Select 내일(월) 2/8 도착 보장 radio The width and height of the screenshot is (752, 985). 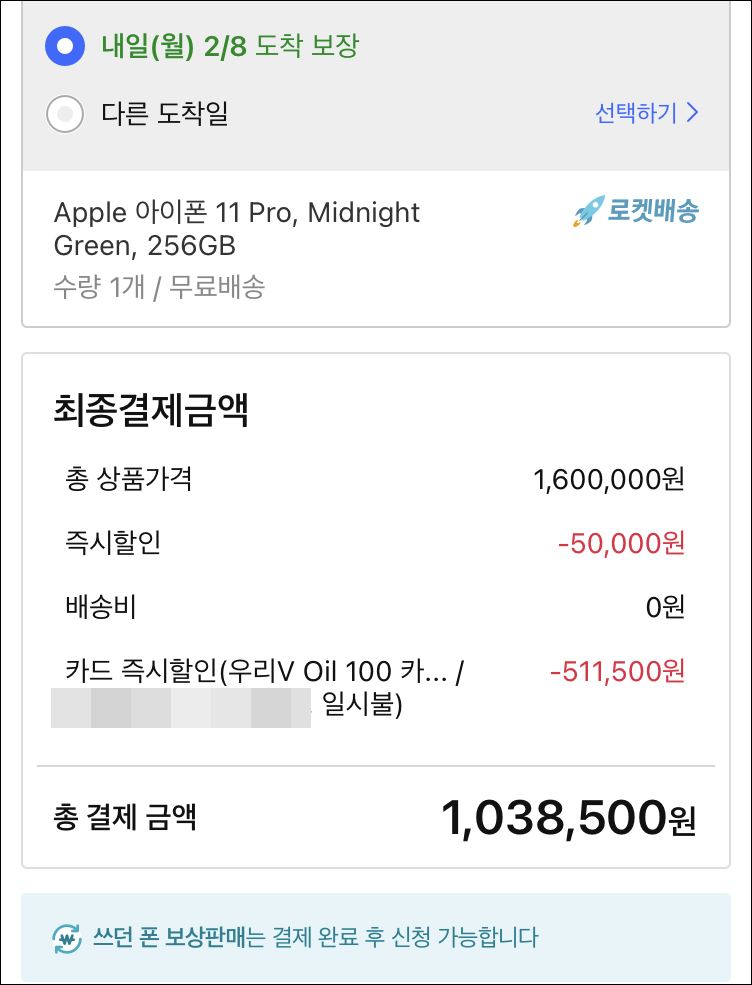click(x=65, y=46)
